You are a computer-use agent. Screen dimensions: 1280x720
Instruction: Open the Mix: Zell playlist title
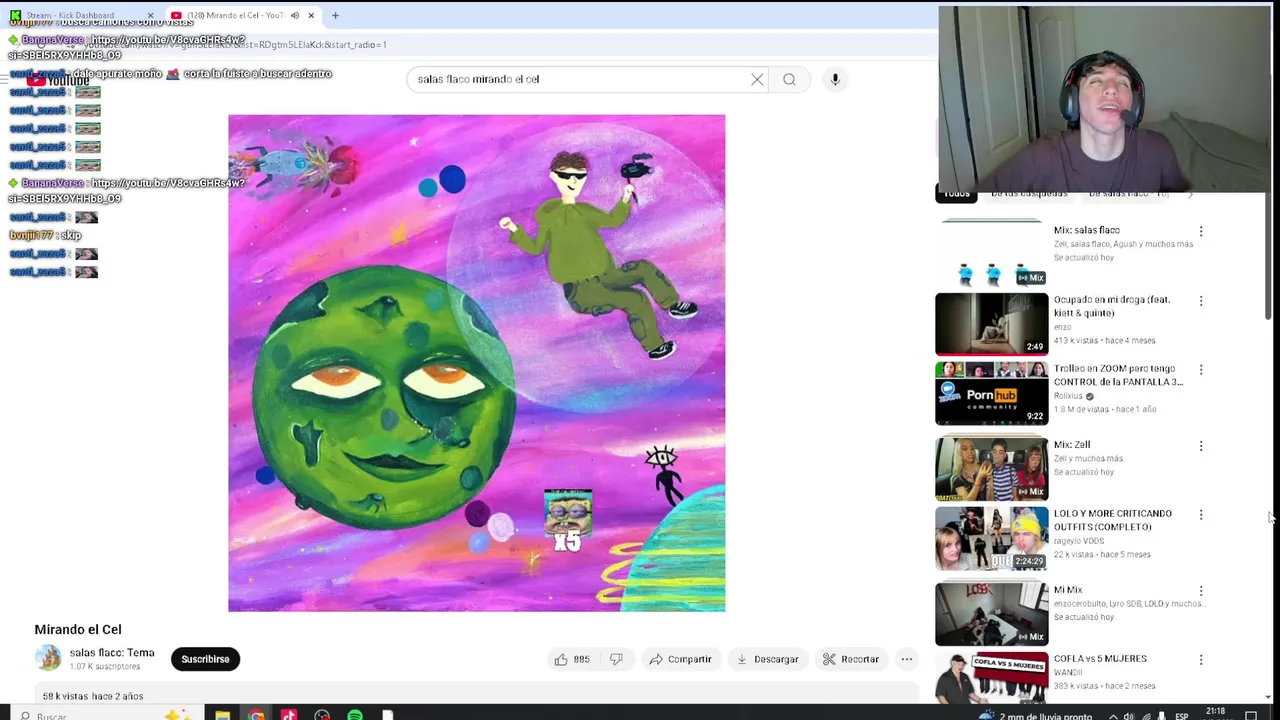pyautogui.click(x=1072, y=444)
